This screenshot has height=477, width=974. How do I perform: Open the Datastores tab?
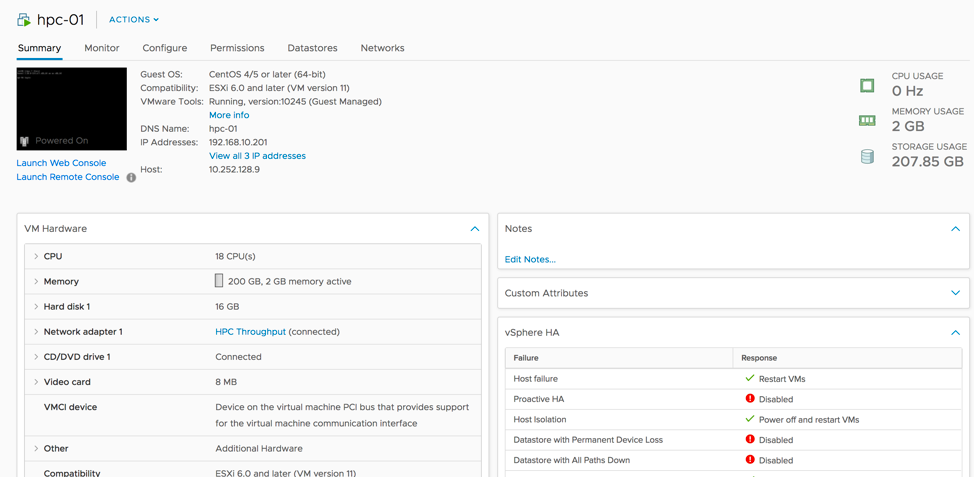point(312,48)
